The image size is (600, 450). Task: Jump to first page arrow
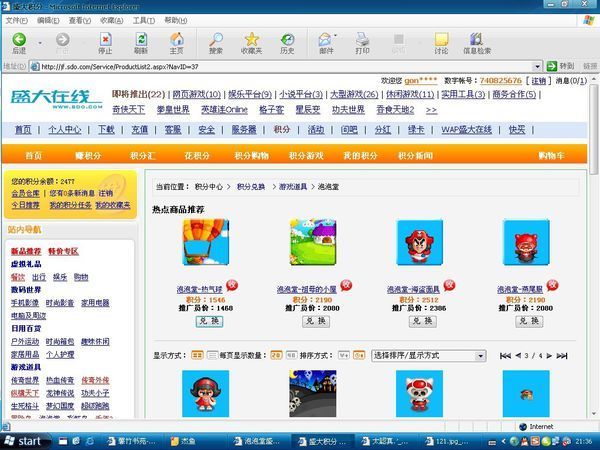pyautogui.click(x=505, y=355)
